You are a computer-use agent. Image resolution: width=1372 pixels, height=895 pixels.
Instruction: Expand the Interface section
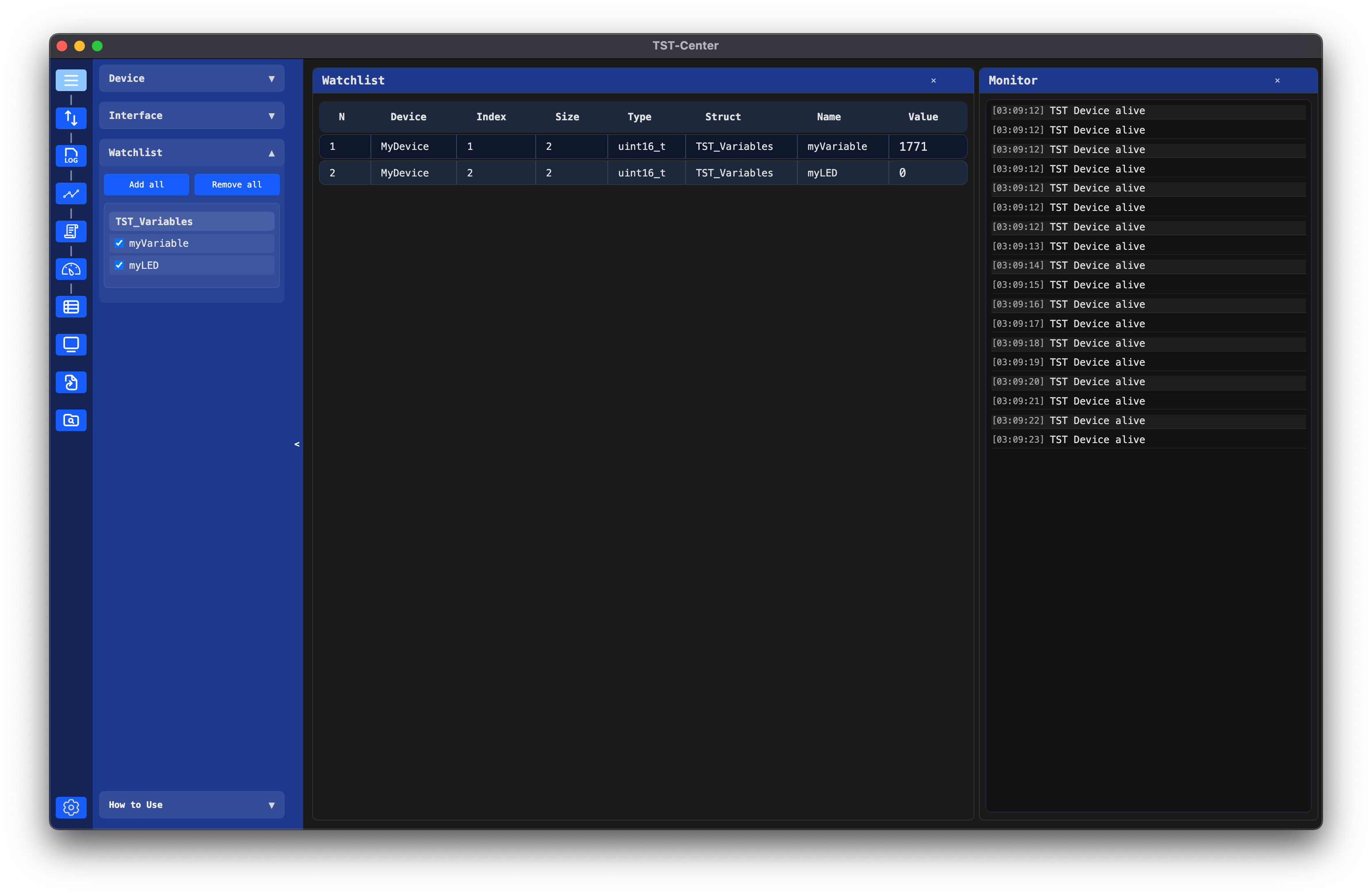[x=191, y=116]
